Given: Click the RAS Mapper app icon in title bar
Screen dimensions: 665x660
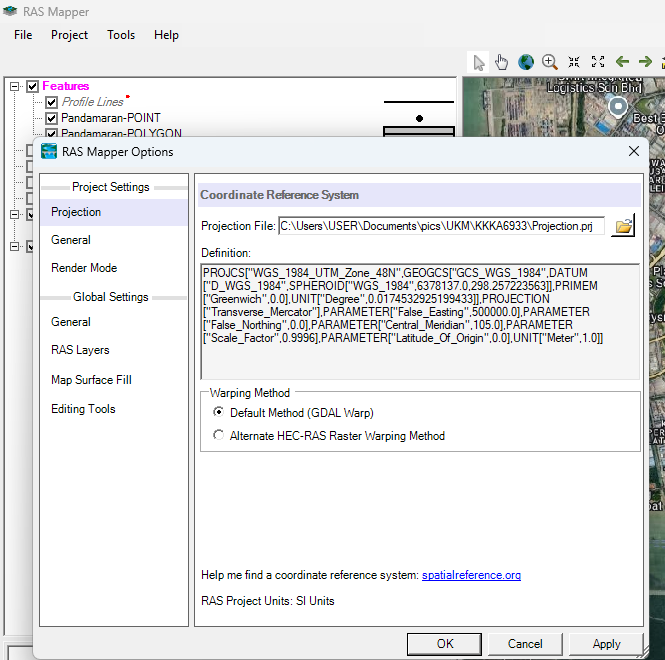Looking at the screenshot, I should pos(10,11).
